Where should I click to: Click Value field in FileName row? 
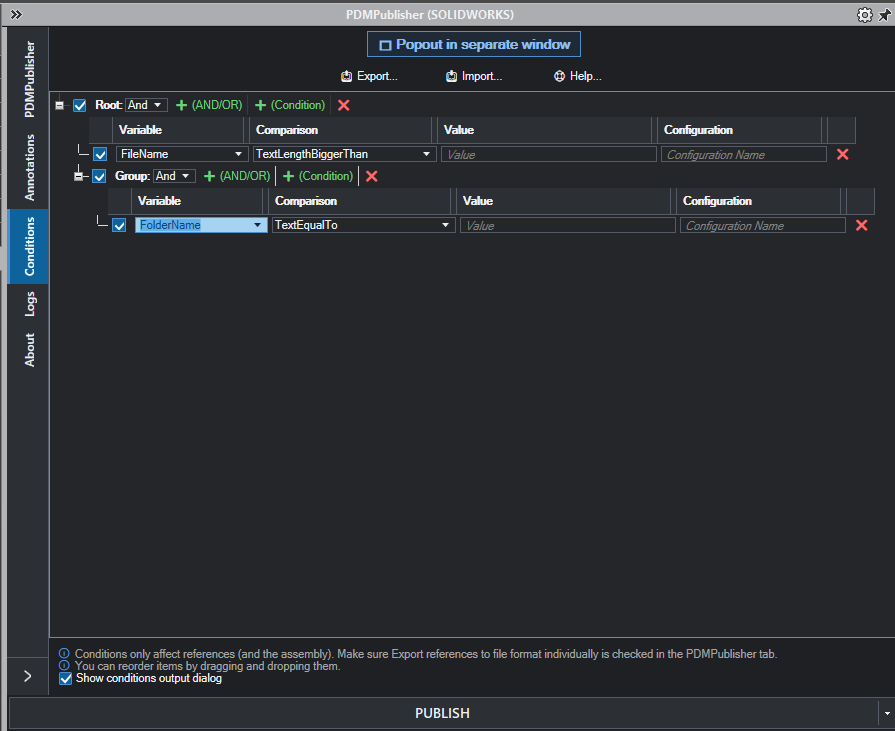click(549, 155)
